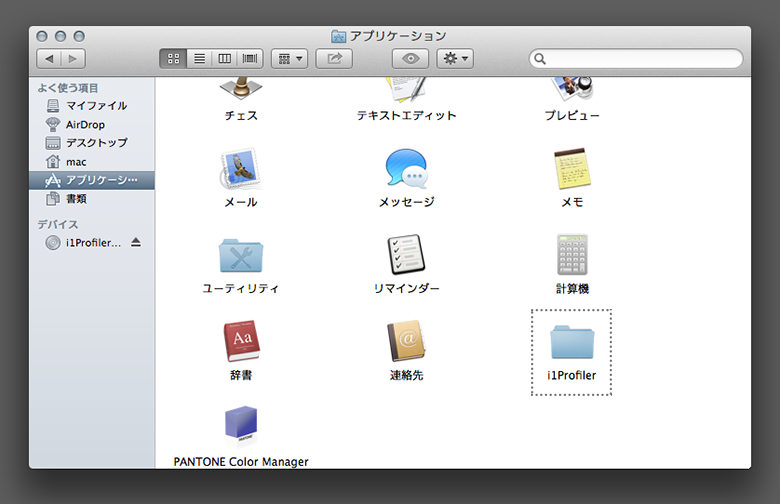The image size is (780, 504).
Task: Click the Quick Look eye button
Action: pos(410,59)
